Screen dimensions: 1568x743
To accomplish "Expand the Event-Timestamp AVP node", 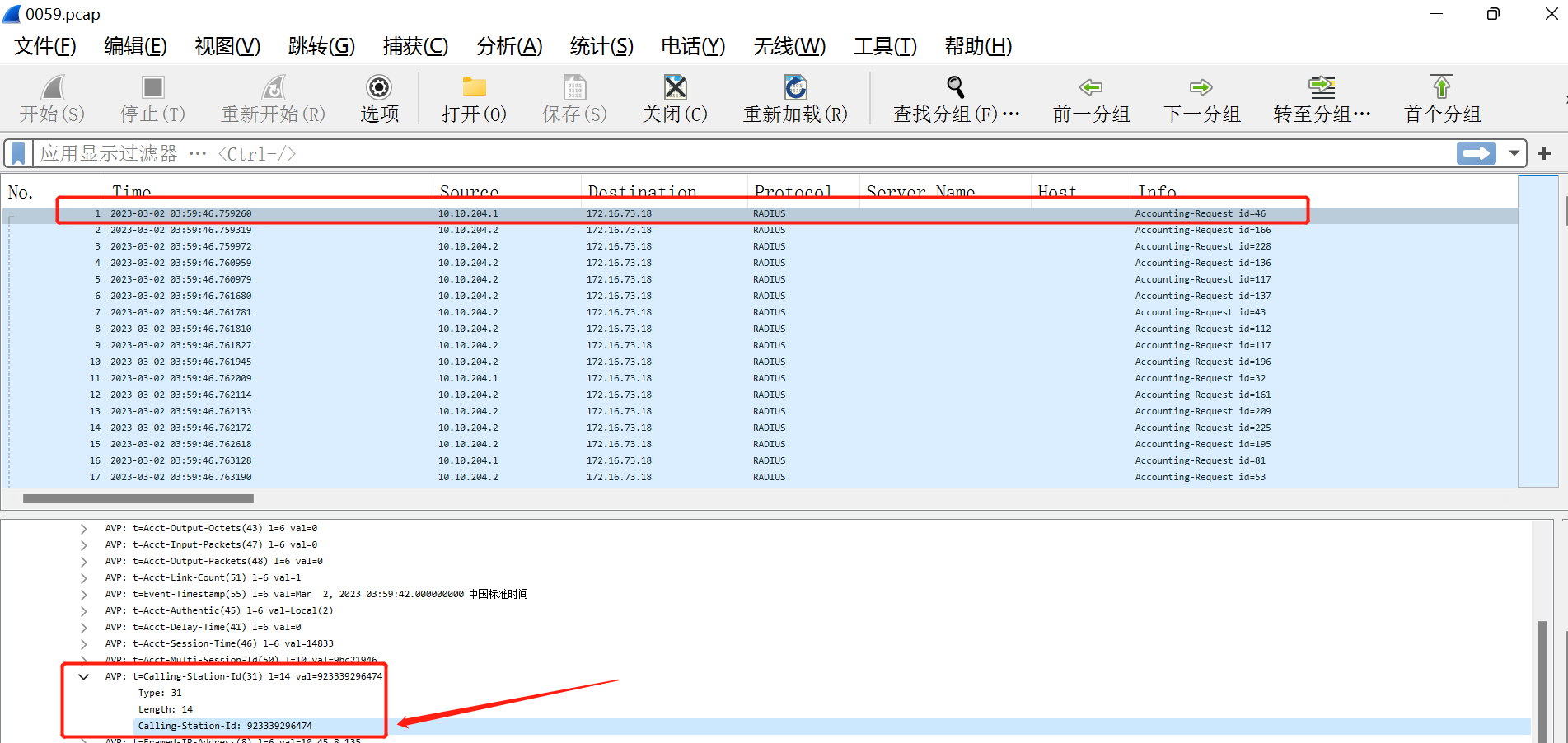I will pyautogui.click(x=83, y=594).
